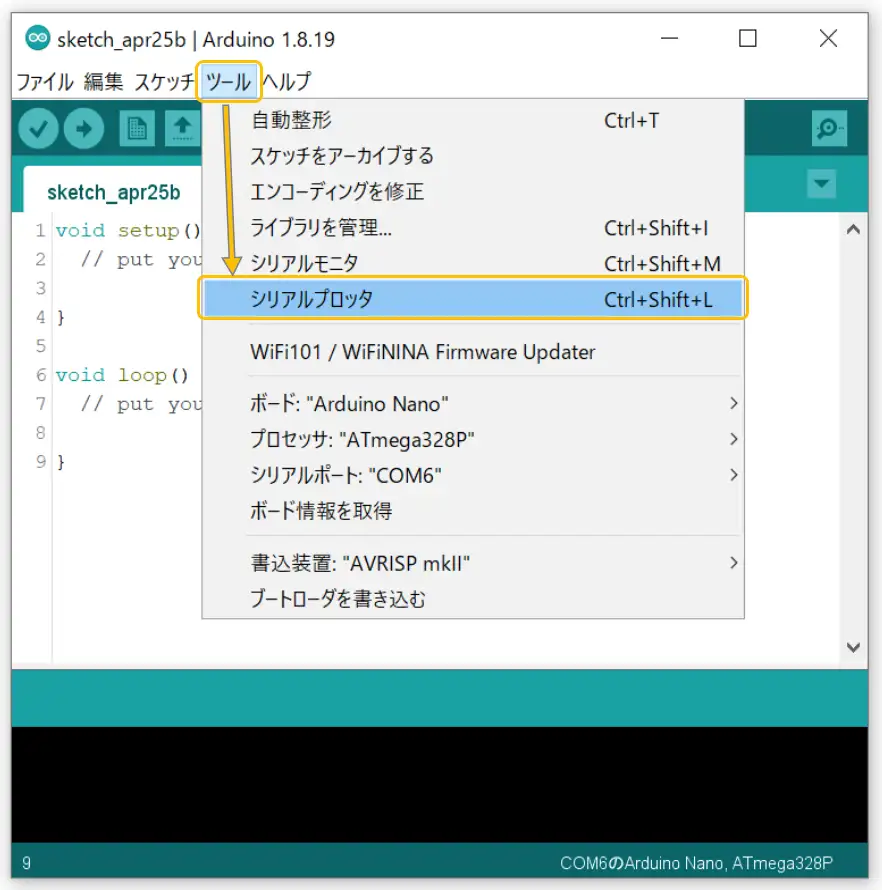
Task: Choose エンコーディングを修正
Action: click(x=473, y=192)
